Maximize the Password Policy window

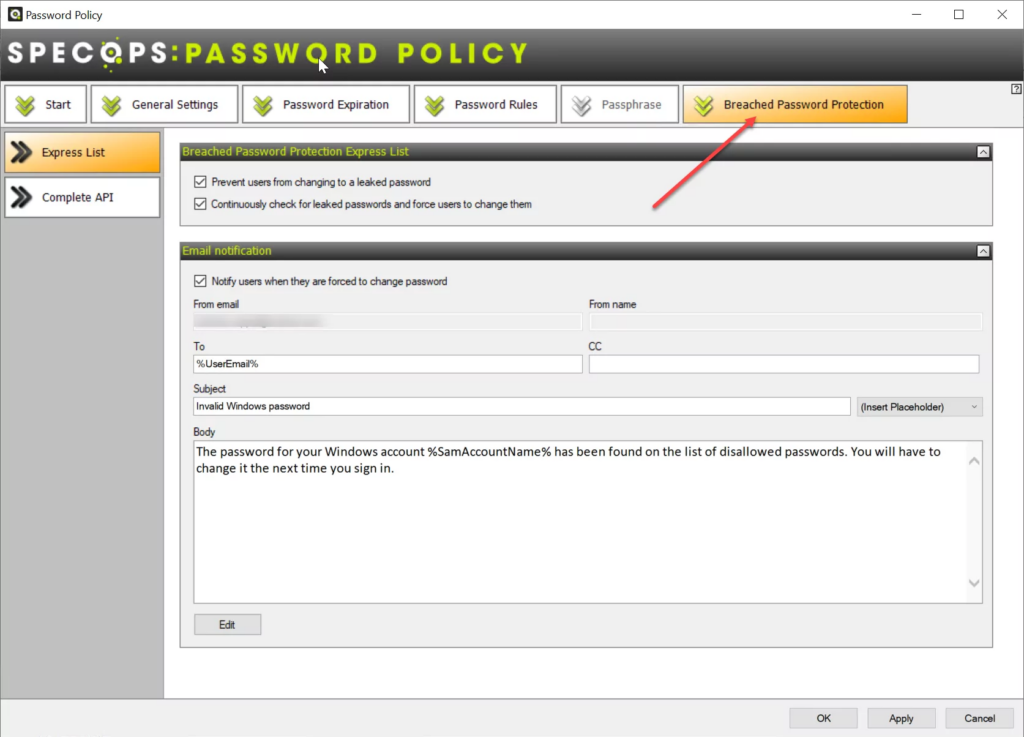point(959,14)
